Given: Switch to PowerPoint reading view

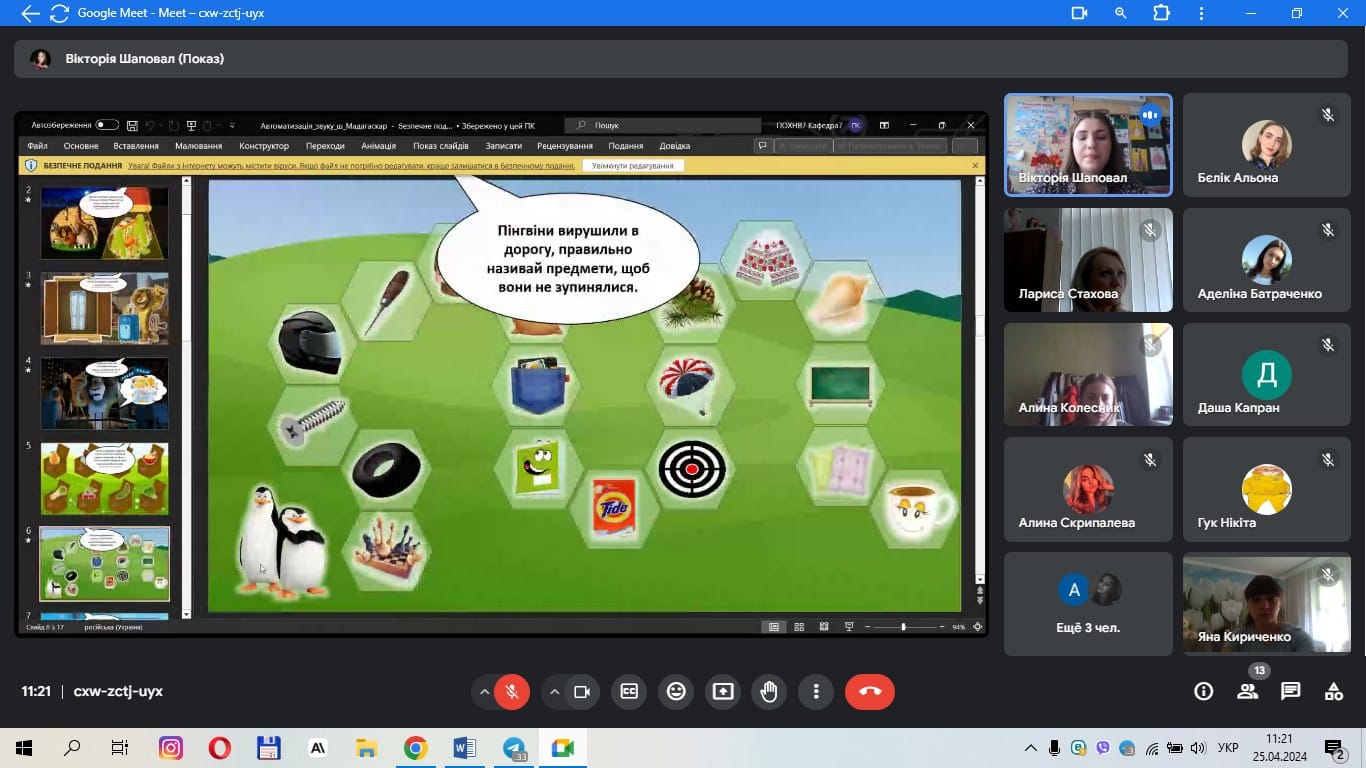Looking at the screenshot, I should coord(824,627).
